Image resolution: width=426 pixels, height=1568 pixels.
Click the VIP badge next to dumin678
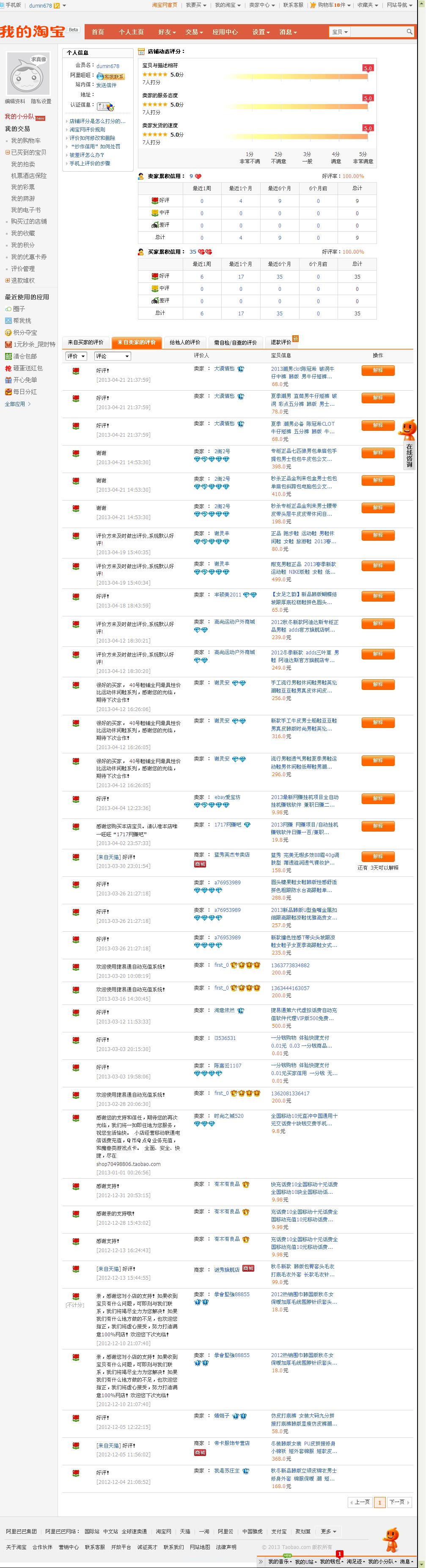[57, 5]
